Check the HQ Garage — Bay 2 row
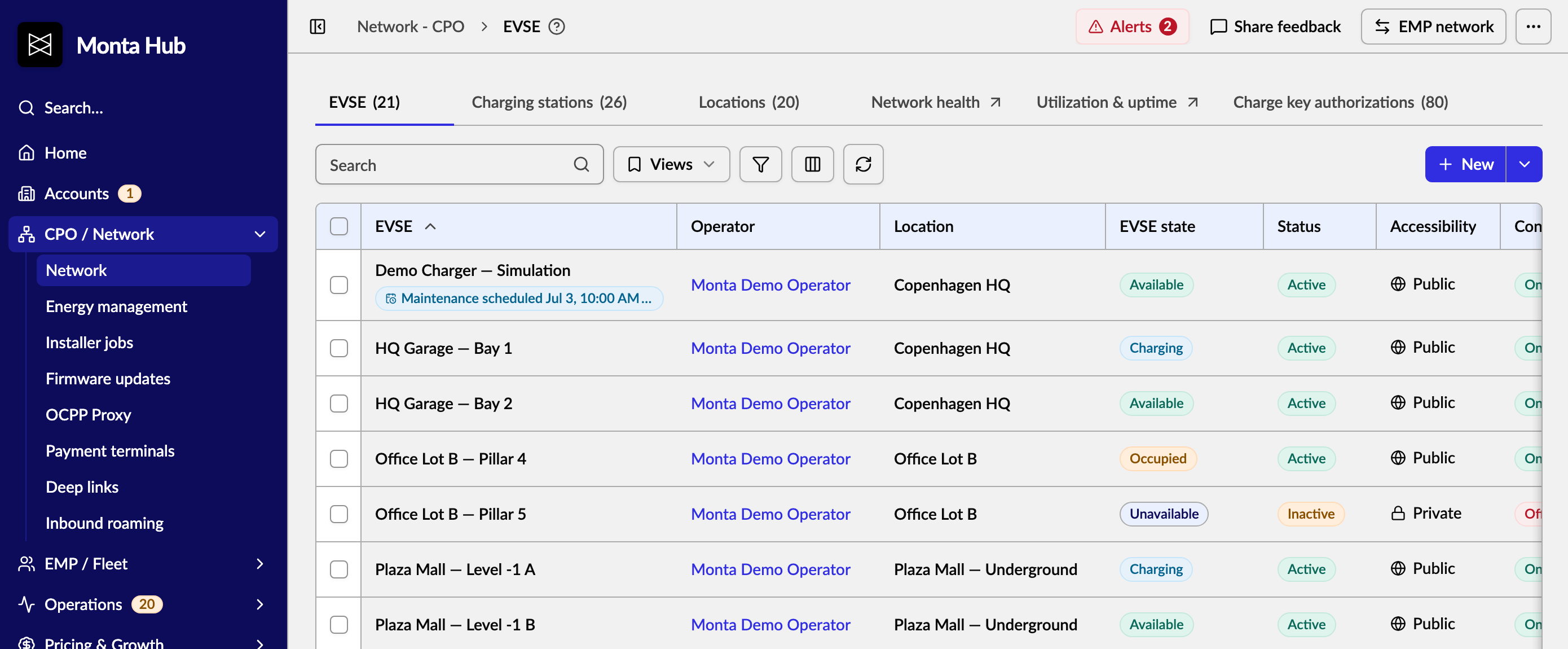The height and width of the screenshot is (649, 1568). [x=339, y=404]
